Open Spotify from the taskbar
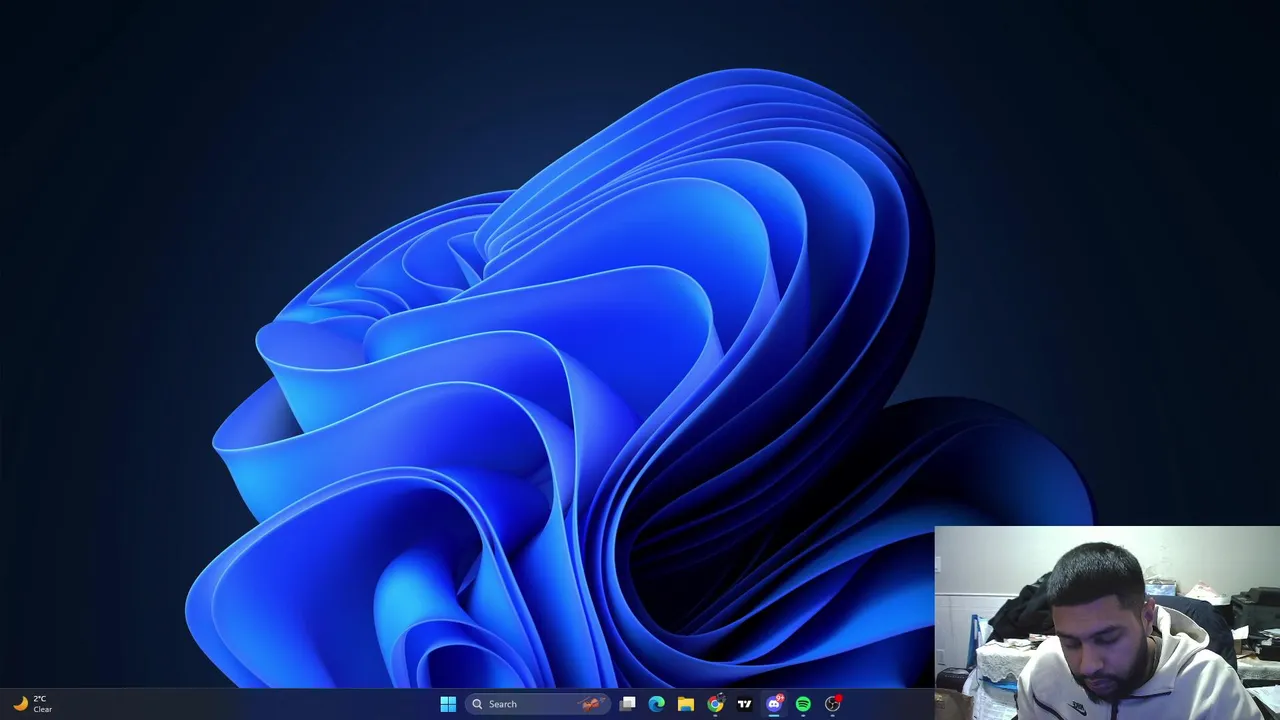The width and height of the screenshot is (1280, 720). pyautogui.click(x=803, y=704)
